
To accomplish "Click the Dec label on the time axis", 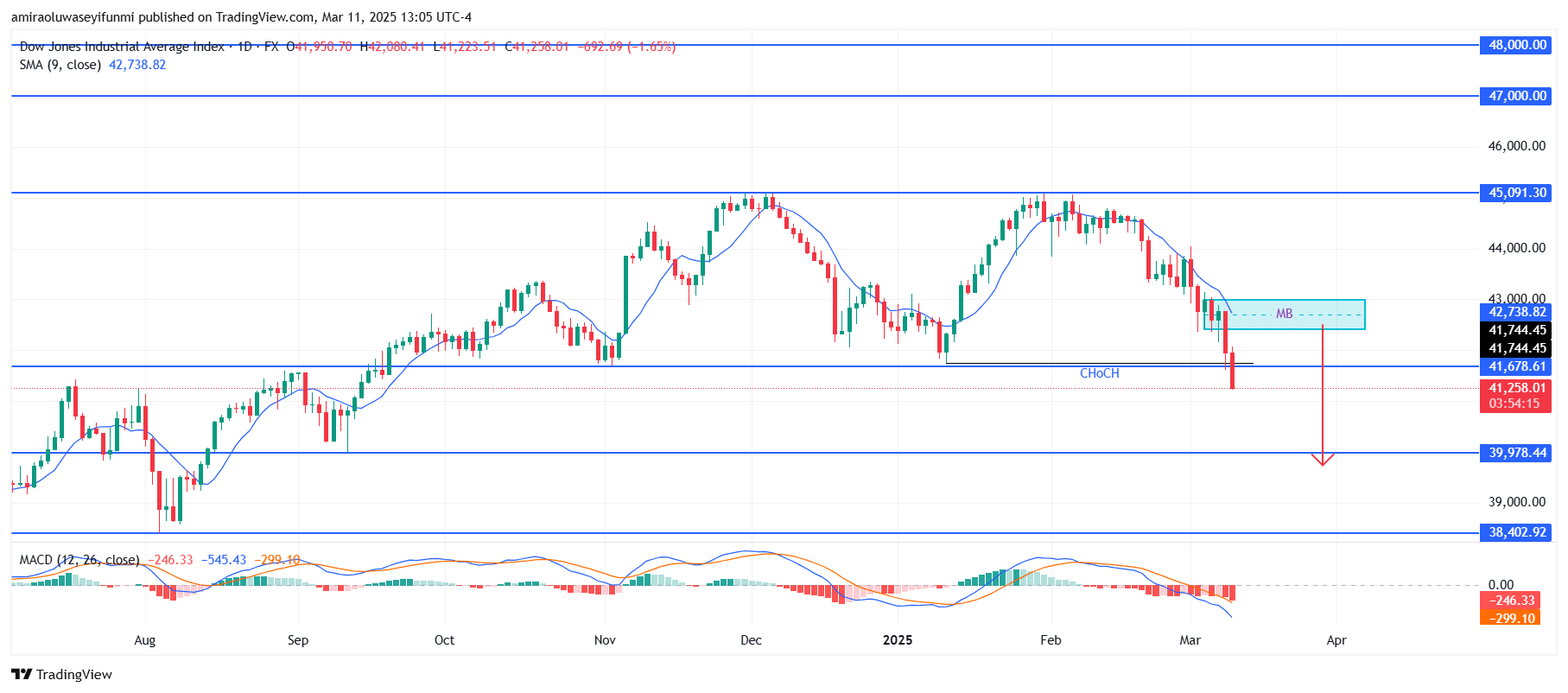I will (x=751, y=640).
